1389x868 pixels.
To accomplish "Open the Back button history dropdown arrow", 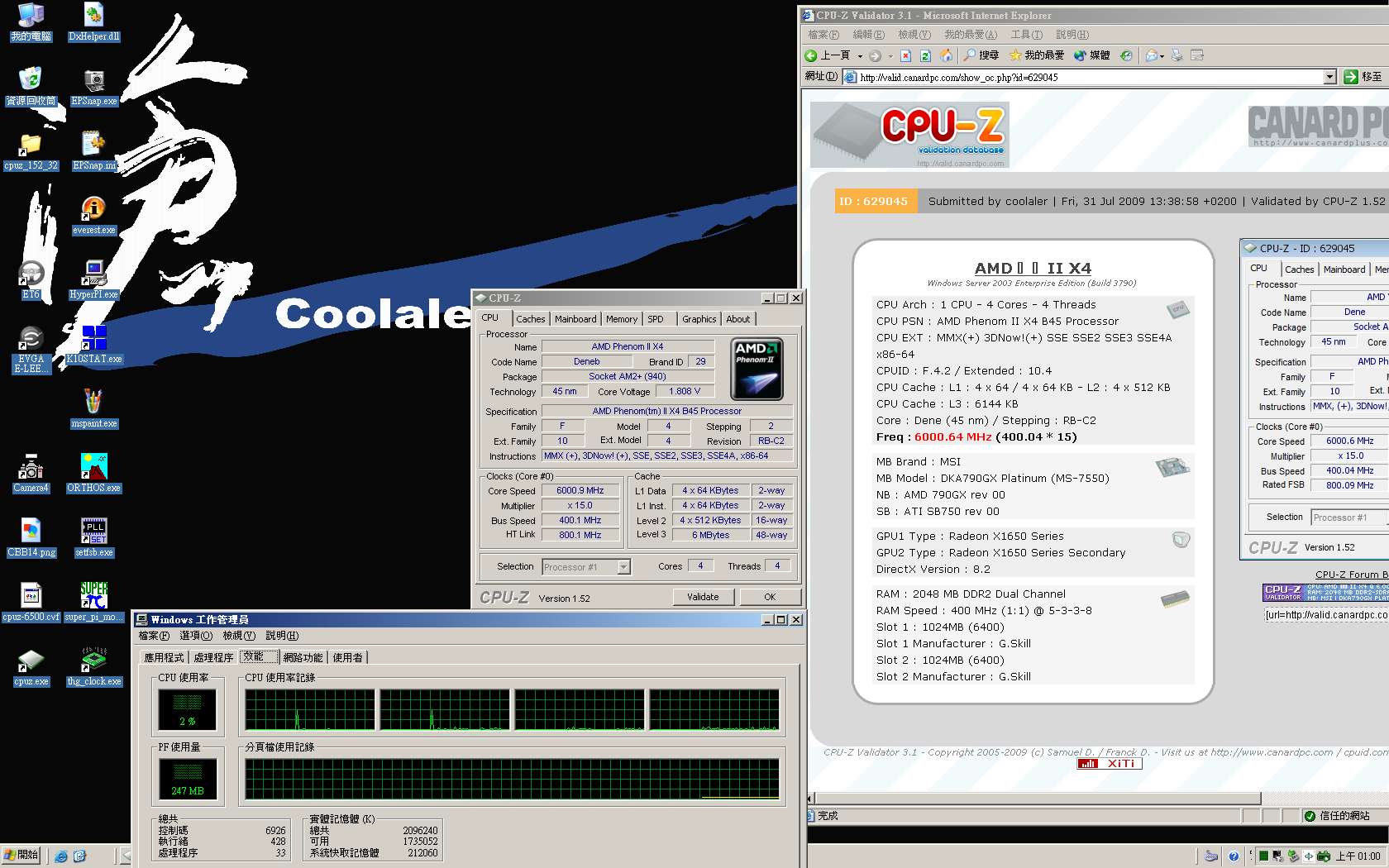I will [x=860, y=56].
